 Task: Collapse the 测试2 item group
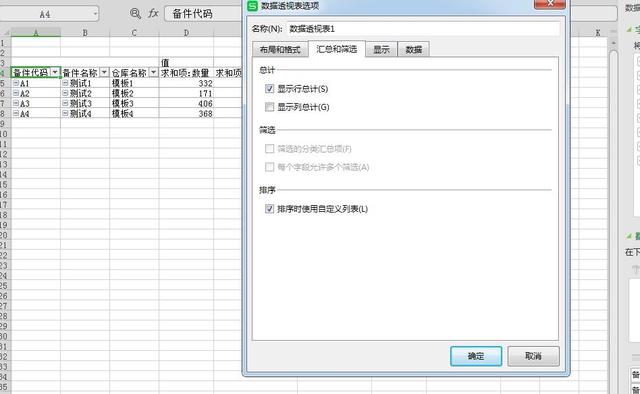(65, 93)
